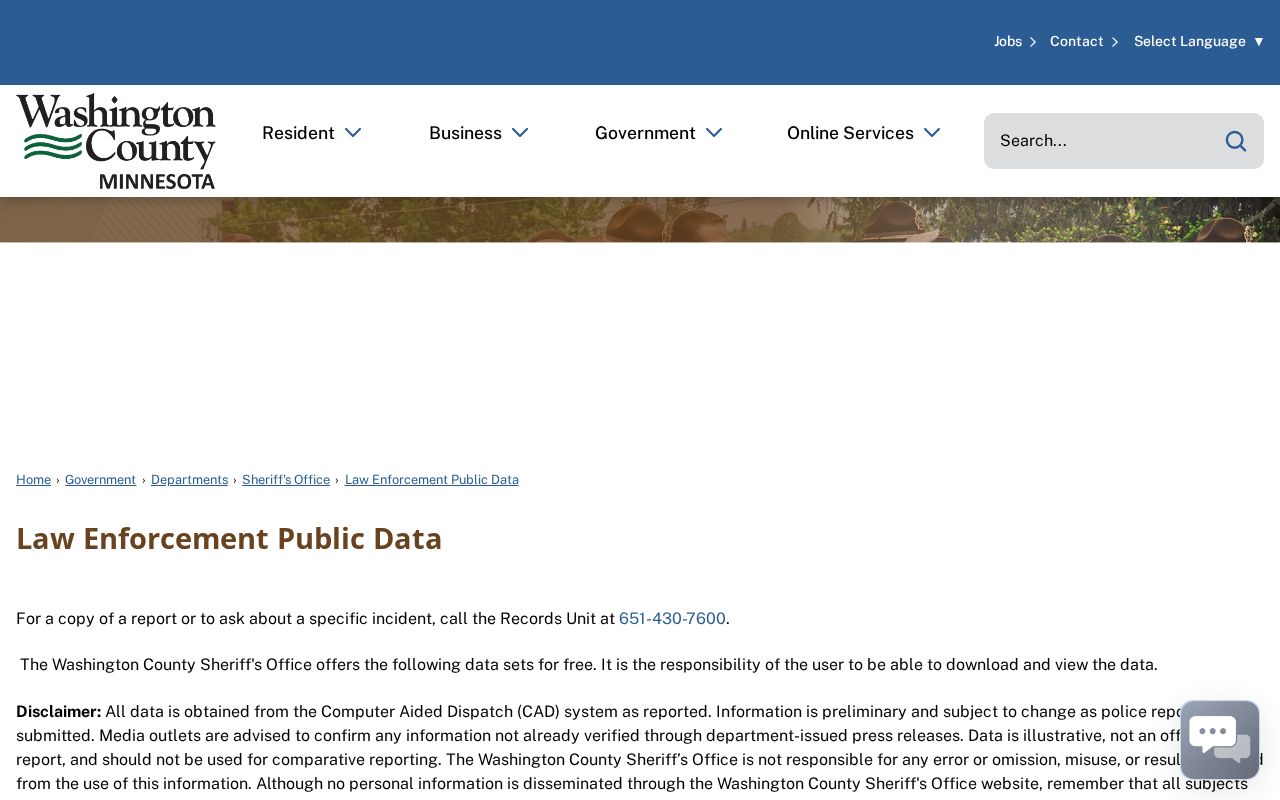Image resolution: width=1280 pixels, height=800 pixels.
Task: Click the Washington County Minnesota logo
Action: pos(116,141)
